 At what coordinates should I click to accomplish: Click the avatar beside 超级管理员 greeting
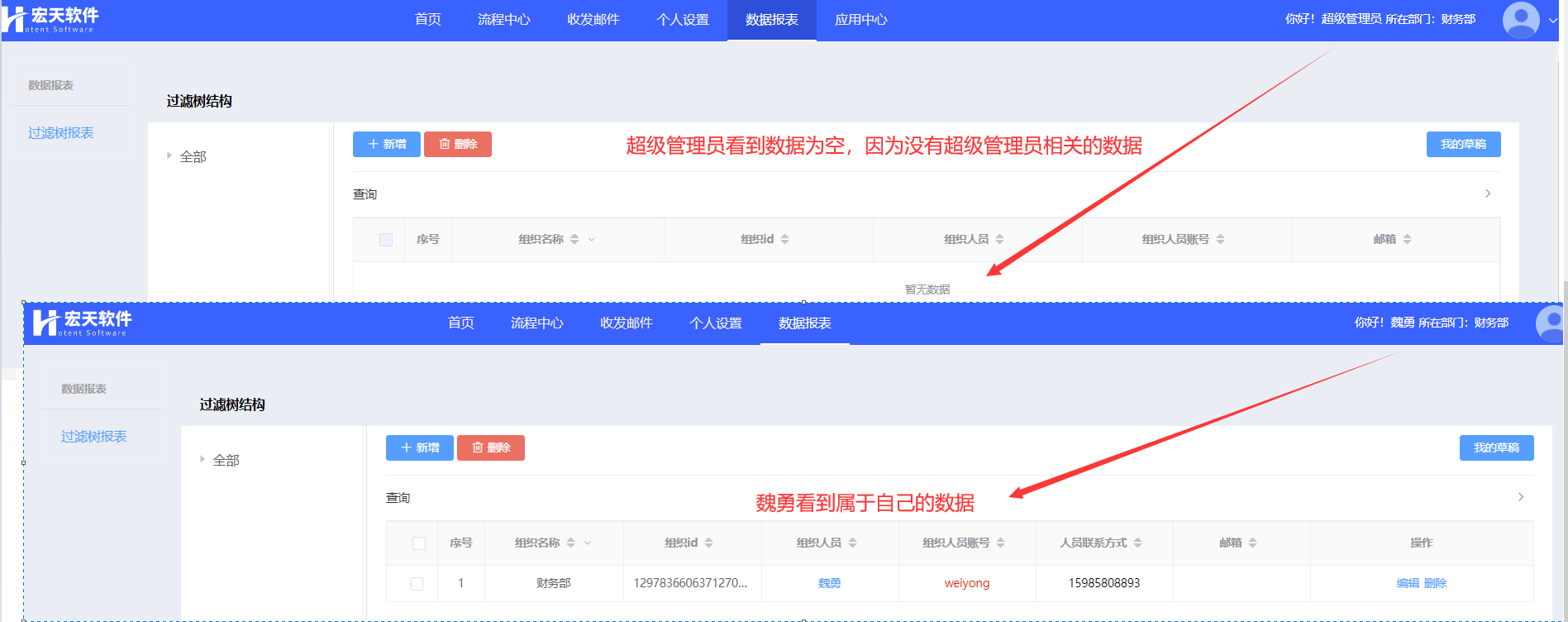tap(1520, 20)
